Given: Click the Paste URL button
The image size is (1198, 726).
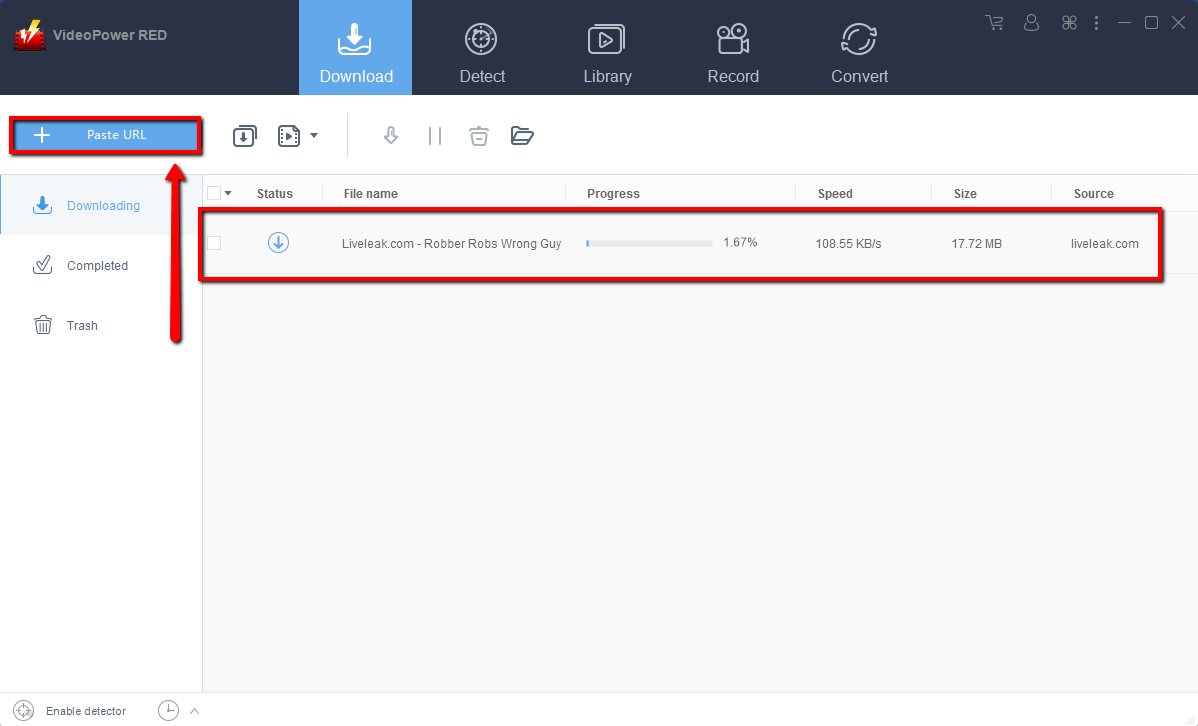Looking at the screenshot, I should [105, 134].
